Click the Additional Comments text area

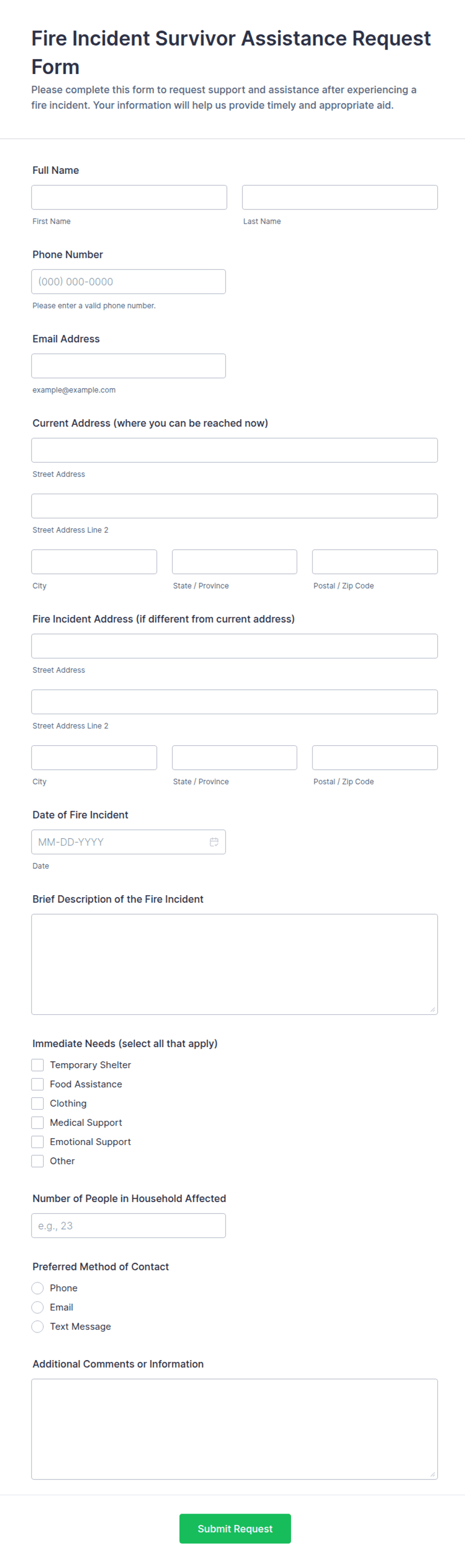pyautogui.click(x=234, y=1429)
